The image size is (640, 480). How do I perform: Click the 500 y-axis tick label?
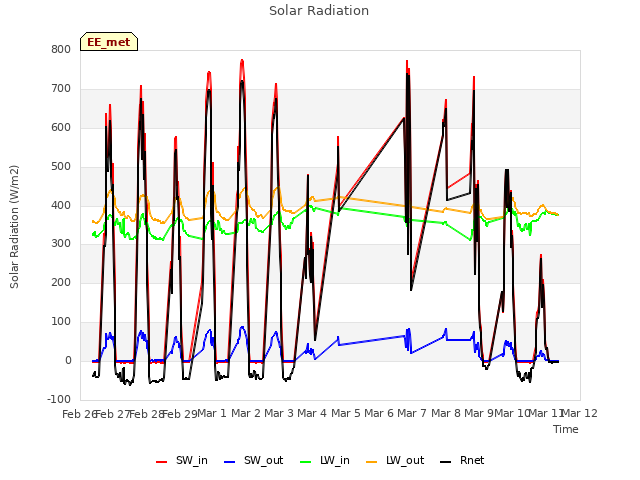point(61,167)
